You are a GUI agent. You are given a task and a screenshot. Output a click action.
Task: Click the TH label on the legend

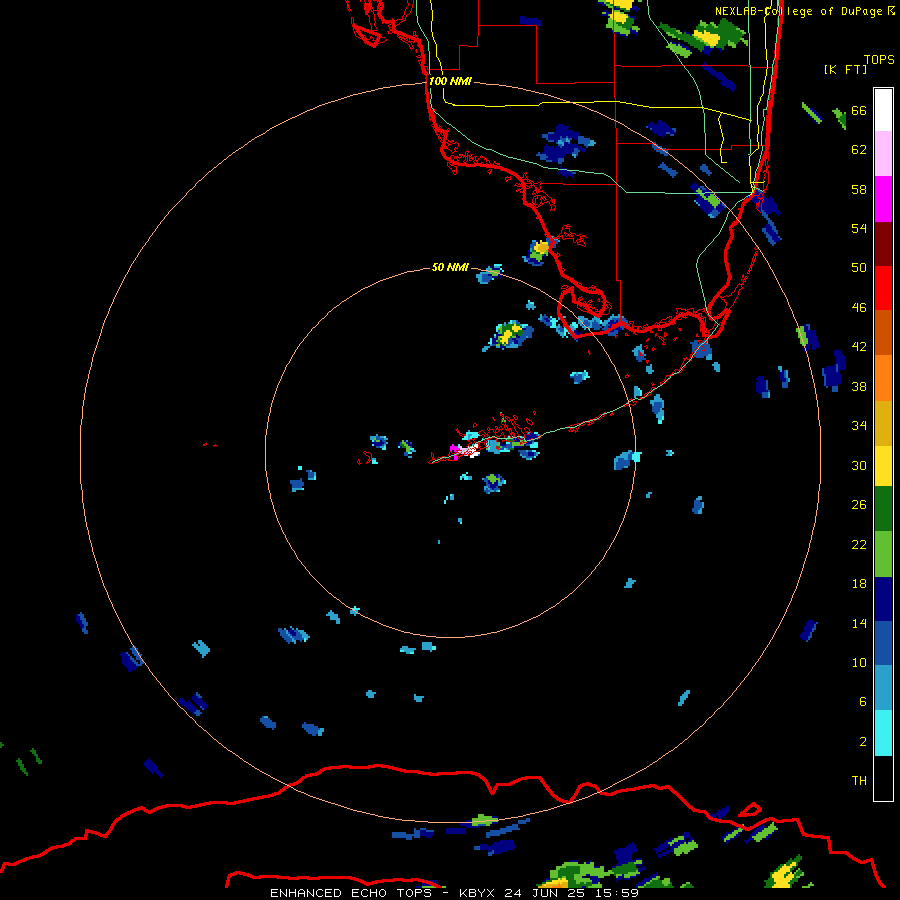(x=859, y=781)
